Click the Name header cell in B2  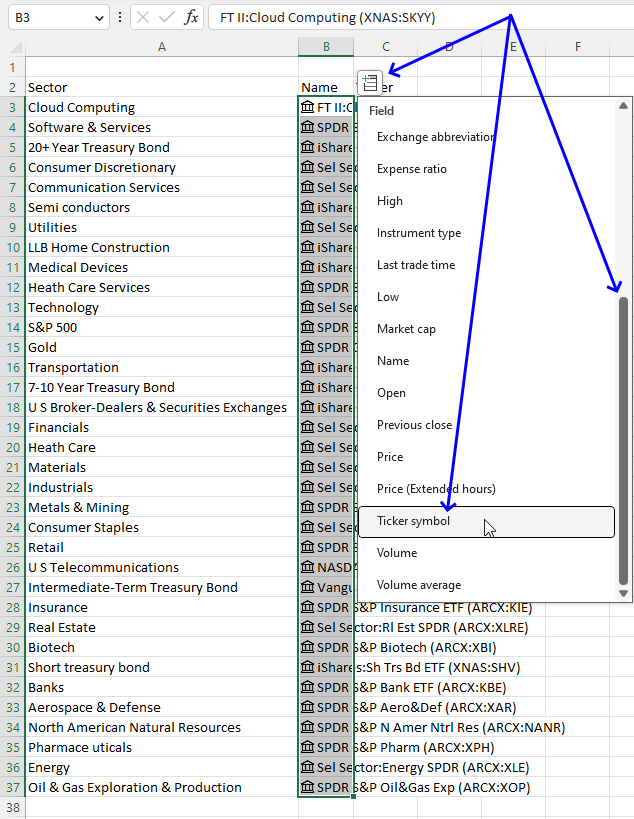(326, 87)
